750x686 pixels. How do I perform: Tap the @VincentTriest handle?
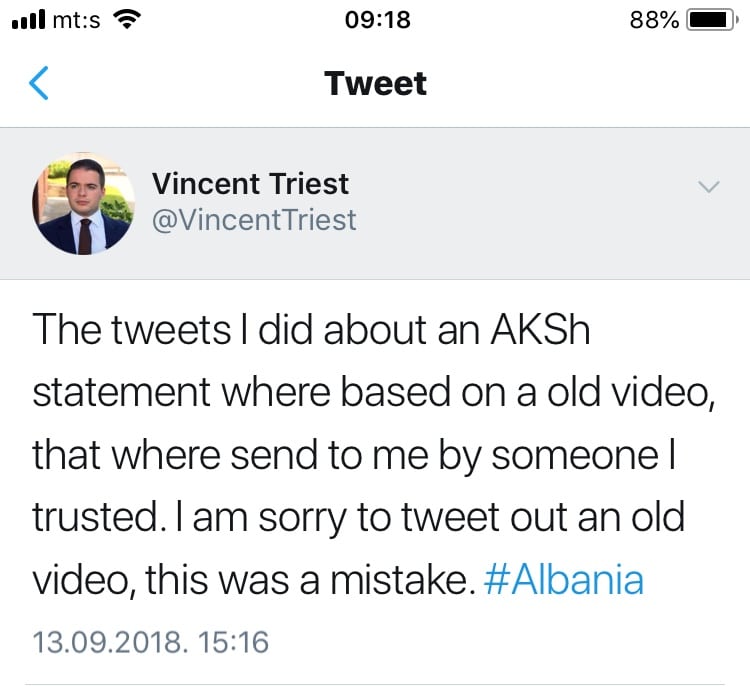point(254,219)
